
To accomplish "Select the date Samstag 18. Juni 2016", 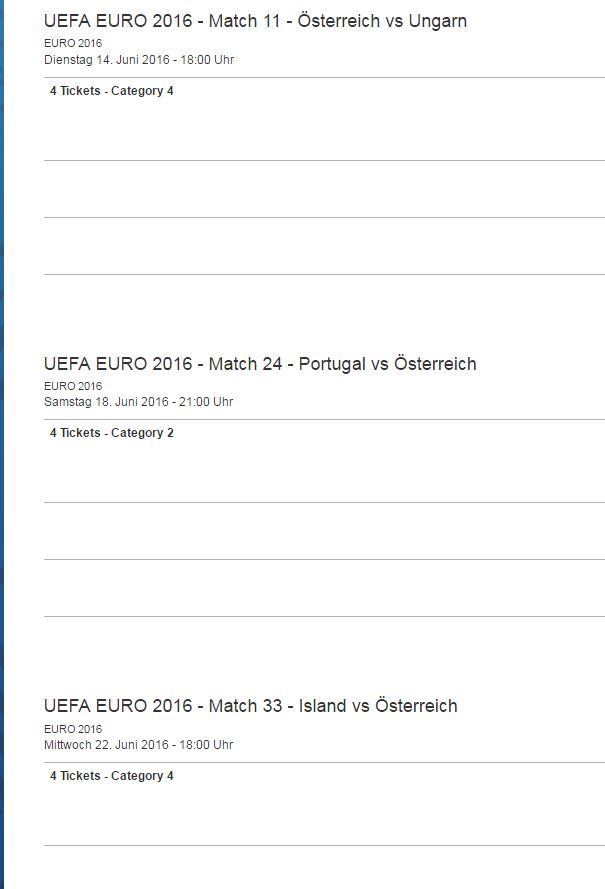I will pyautogui.click(x=138, y=402).
